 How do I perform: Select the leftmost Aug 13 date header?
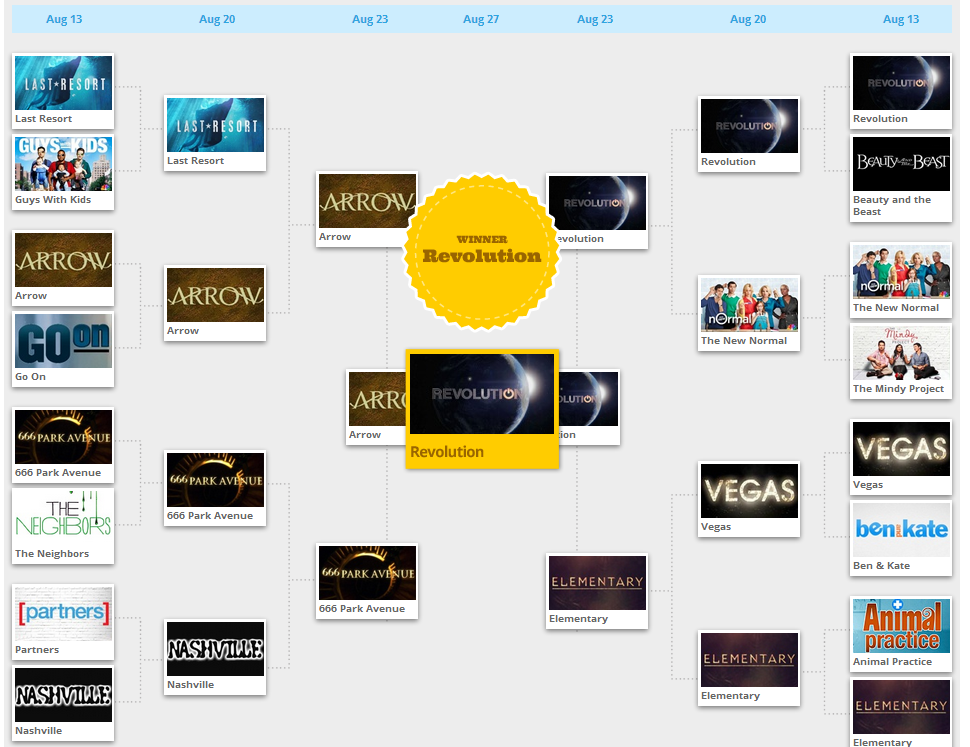[64, 19]
